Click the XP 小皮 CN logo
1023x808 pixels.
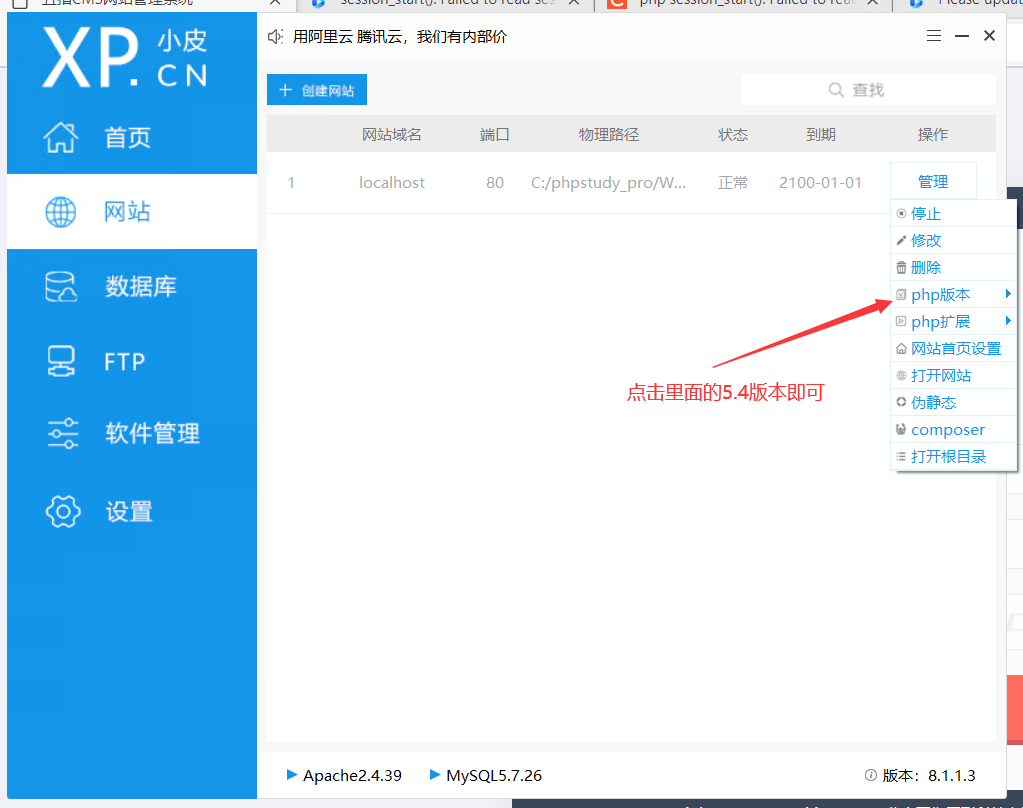click(x=125, y=57)
